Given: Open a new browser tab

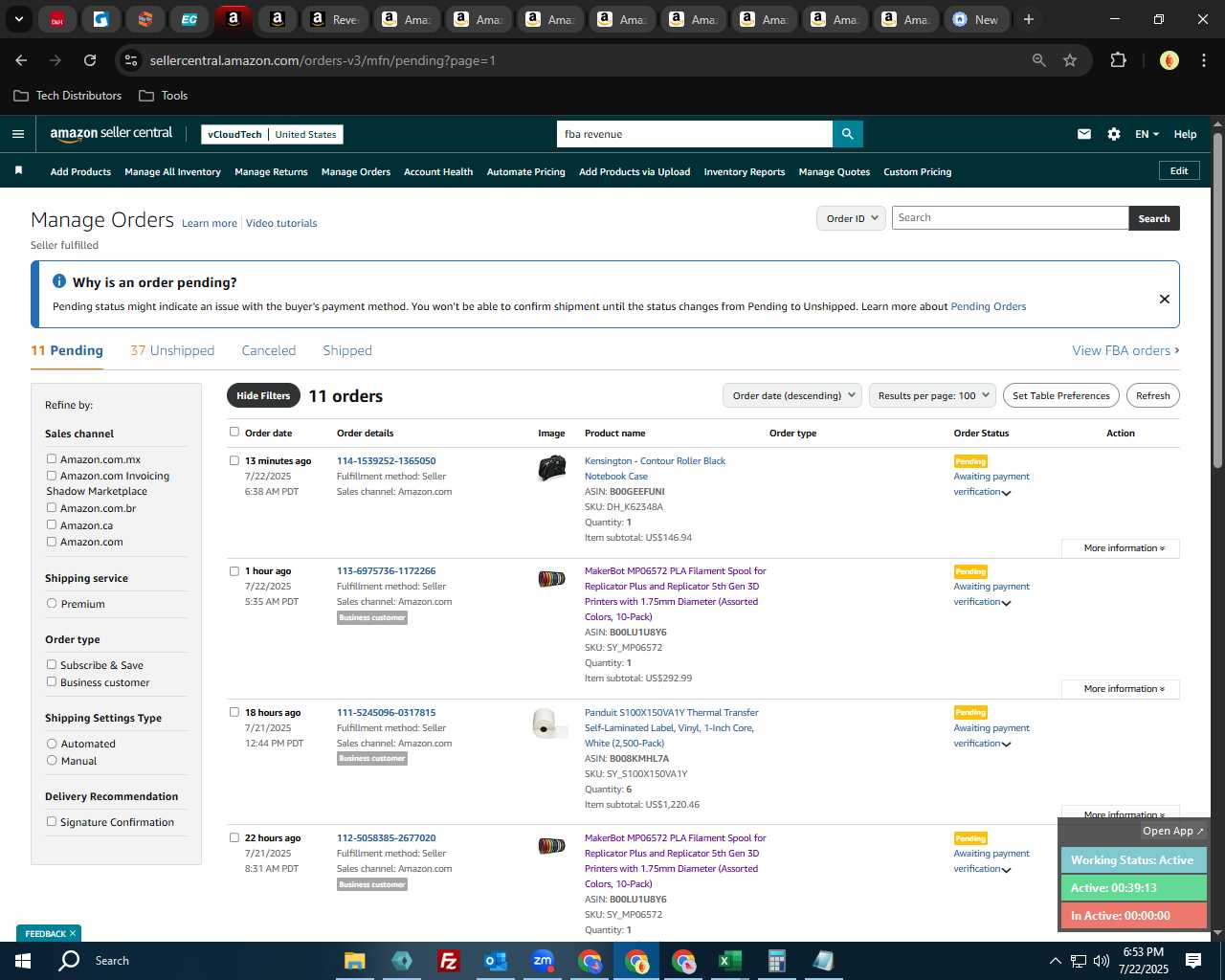Looking at the screenshot, I should click(x=1029, y=19).
